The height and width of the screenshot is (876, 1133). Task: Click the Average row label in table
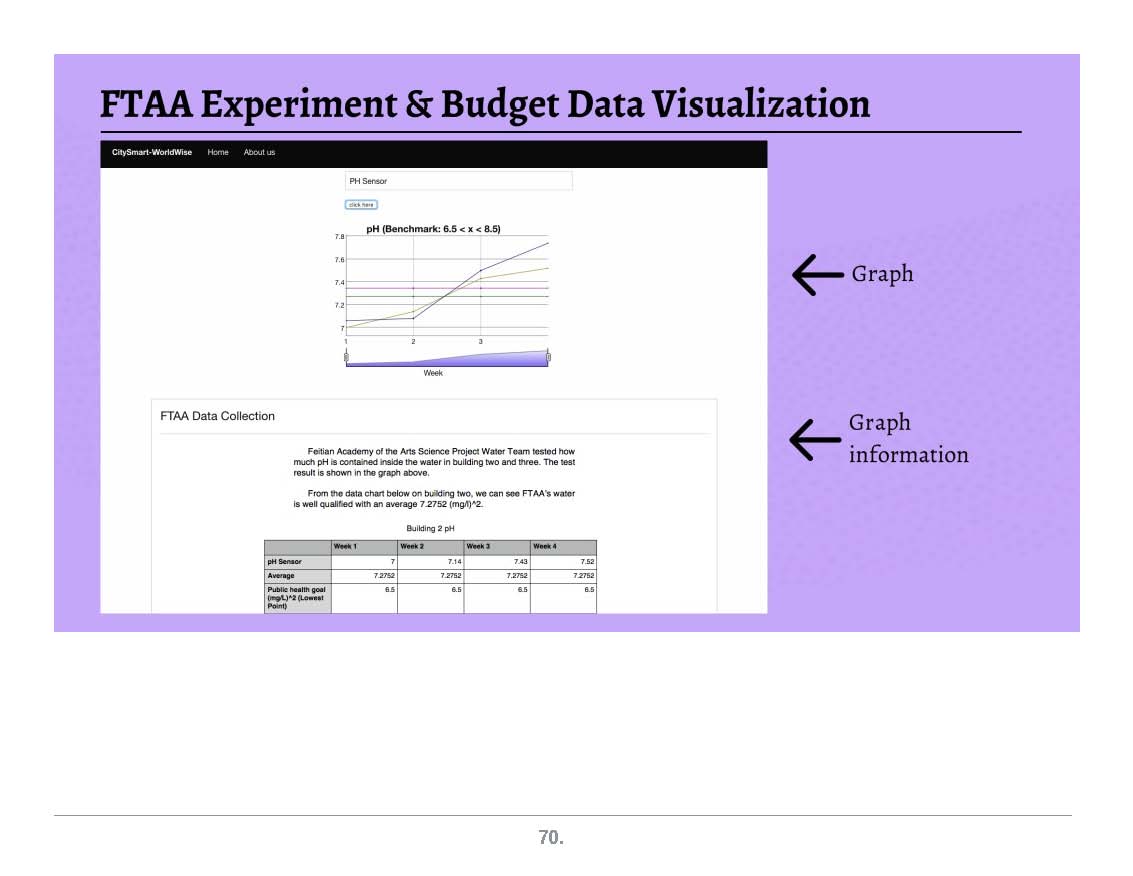(281, 576)
